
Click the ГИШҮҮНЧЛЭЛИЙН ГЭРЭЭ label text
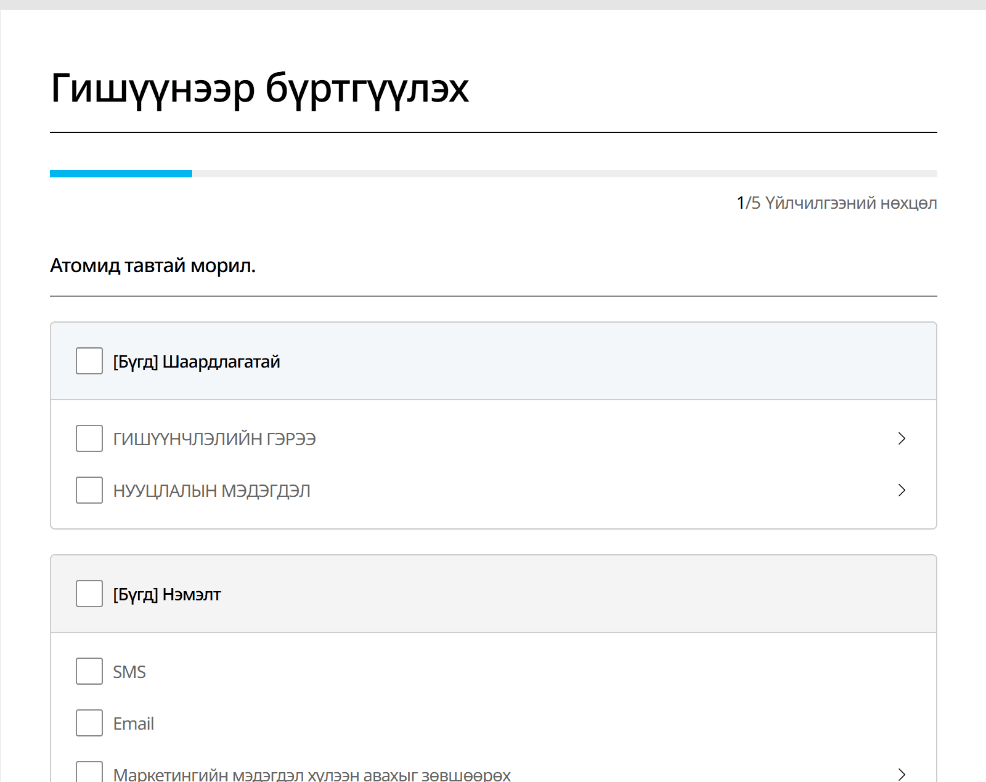pyautogui.click(x=214, y=439)
